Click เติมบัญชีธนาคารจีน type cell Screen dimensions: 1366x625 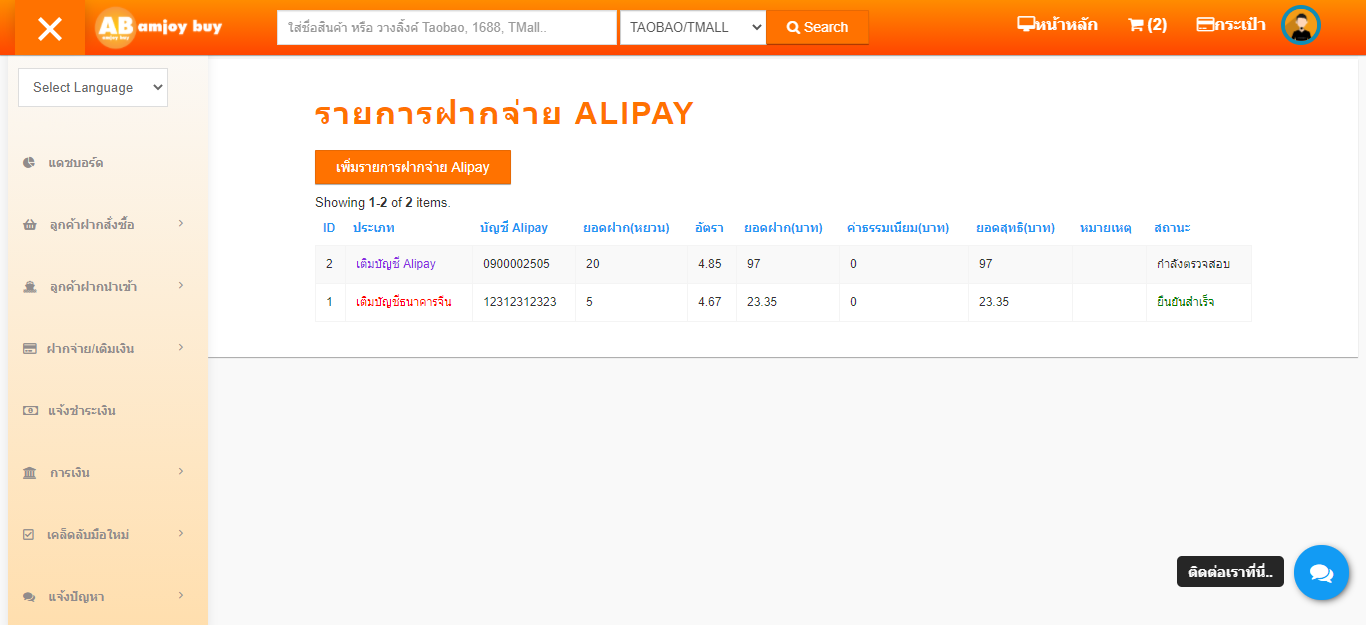(404, 302)
